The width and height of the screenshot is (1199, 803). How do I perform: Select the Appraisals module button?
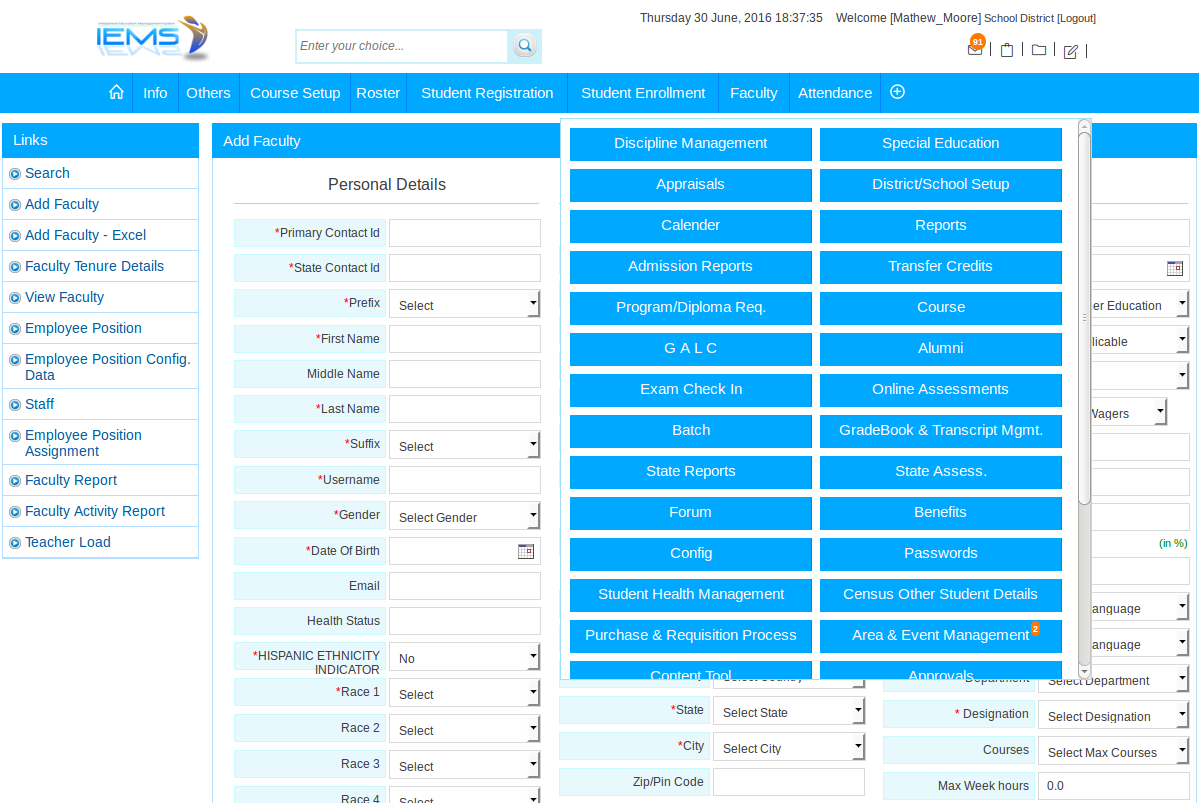690,185
